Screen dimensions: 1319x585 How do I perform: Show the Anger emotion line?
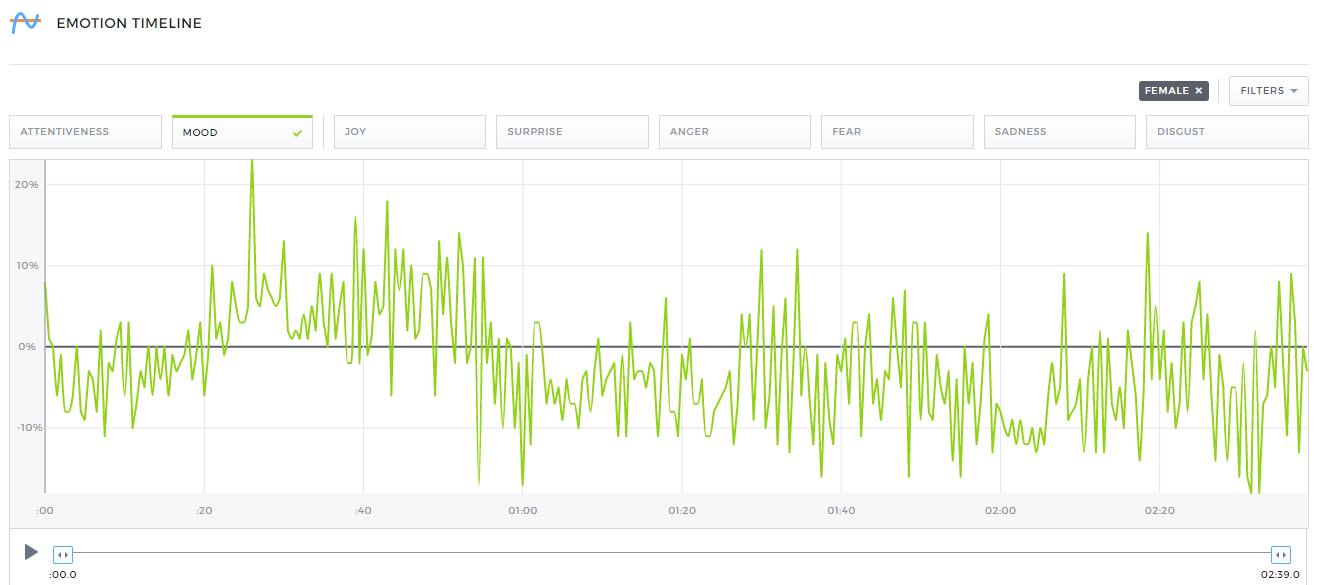click(734, 132)
